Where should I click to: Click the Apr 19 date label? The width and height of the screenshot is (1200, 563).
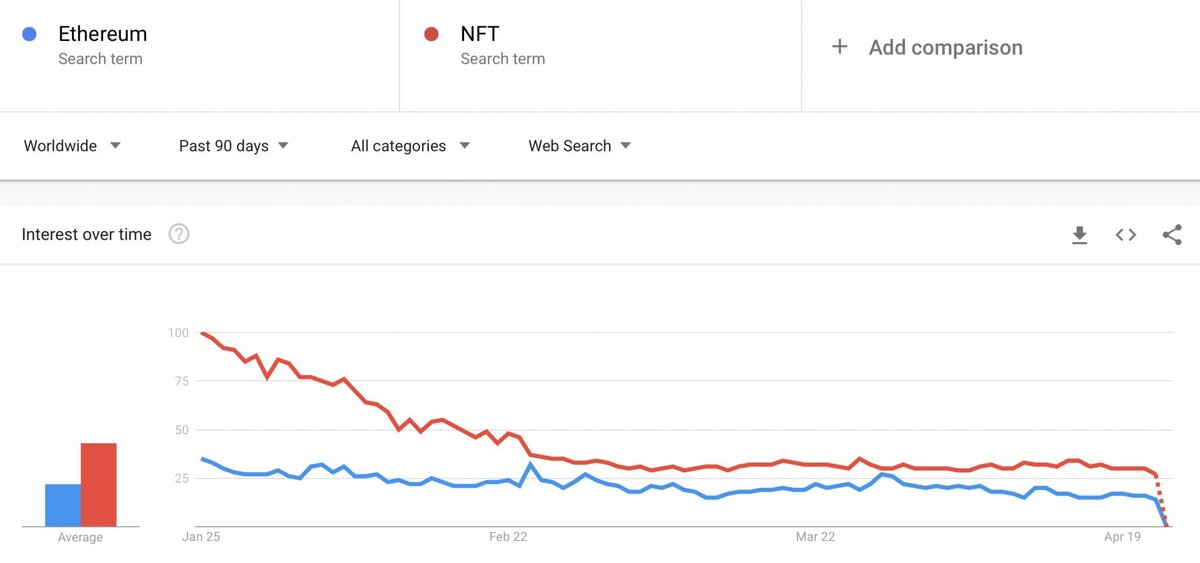coord(1122,537)
